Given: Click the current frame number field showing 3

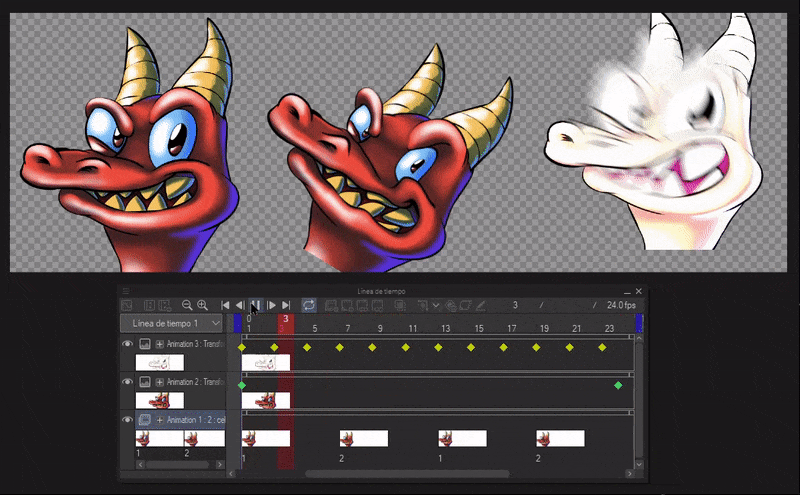Looking at the screenshot, I should click(x=515, y=305).
